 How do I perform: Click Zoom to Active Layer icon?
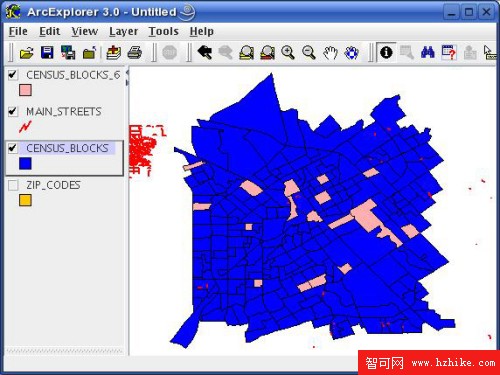[267, 53]
